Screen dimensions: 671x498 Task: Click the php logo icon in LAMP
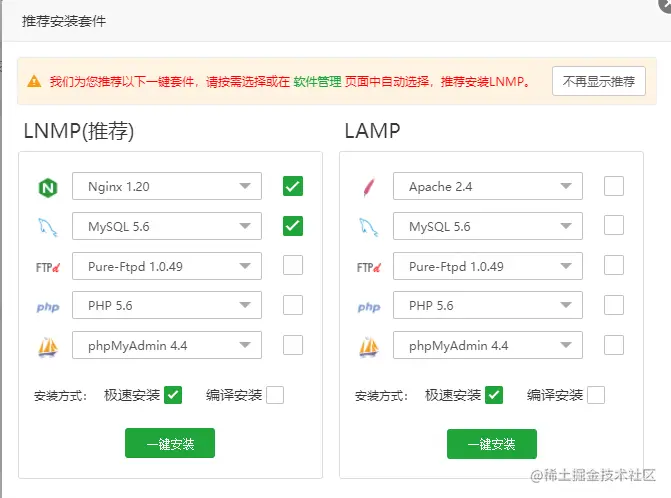click(369, 307)
